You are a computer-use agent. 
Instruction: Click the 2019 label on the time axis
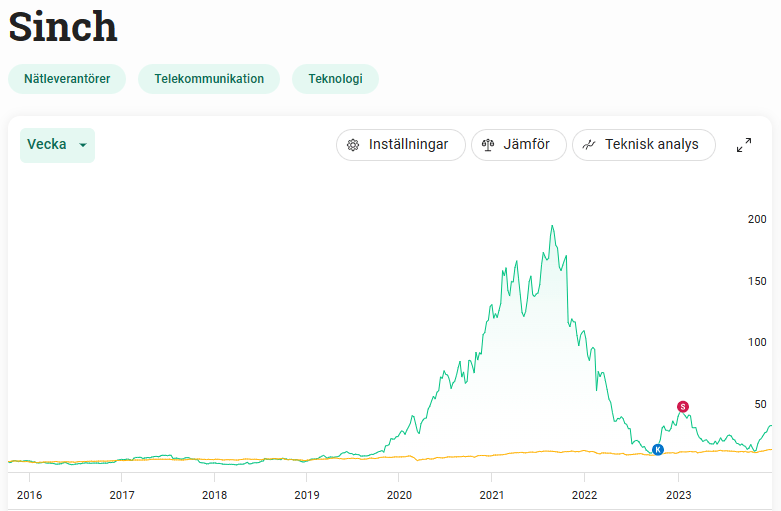(307, 494)
